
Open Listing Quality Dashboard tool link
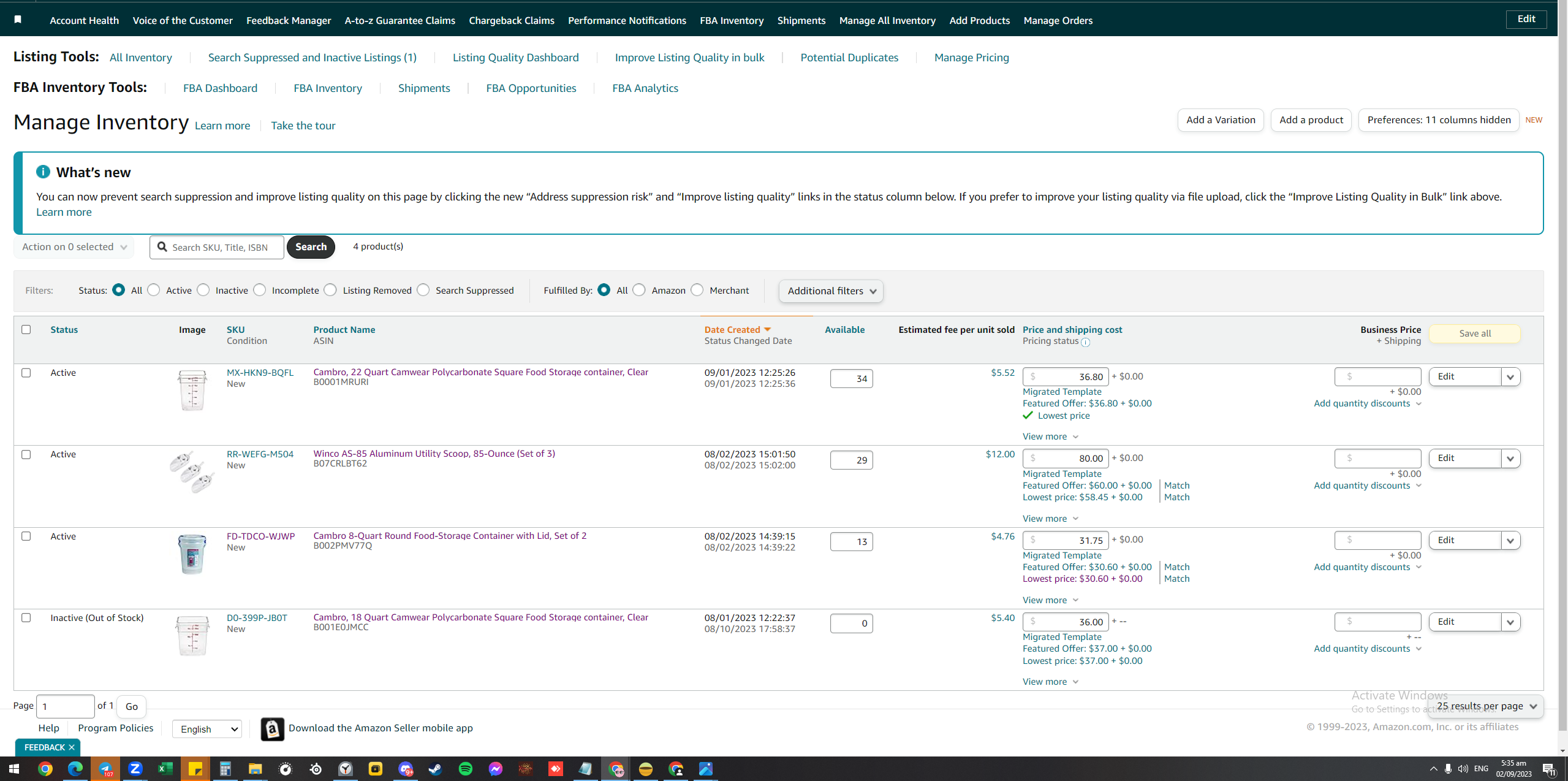point(515,58)
